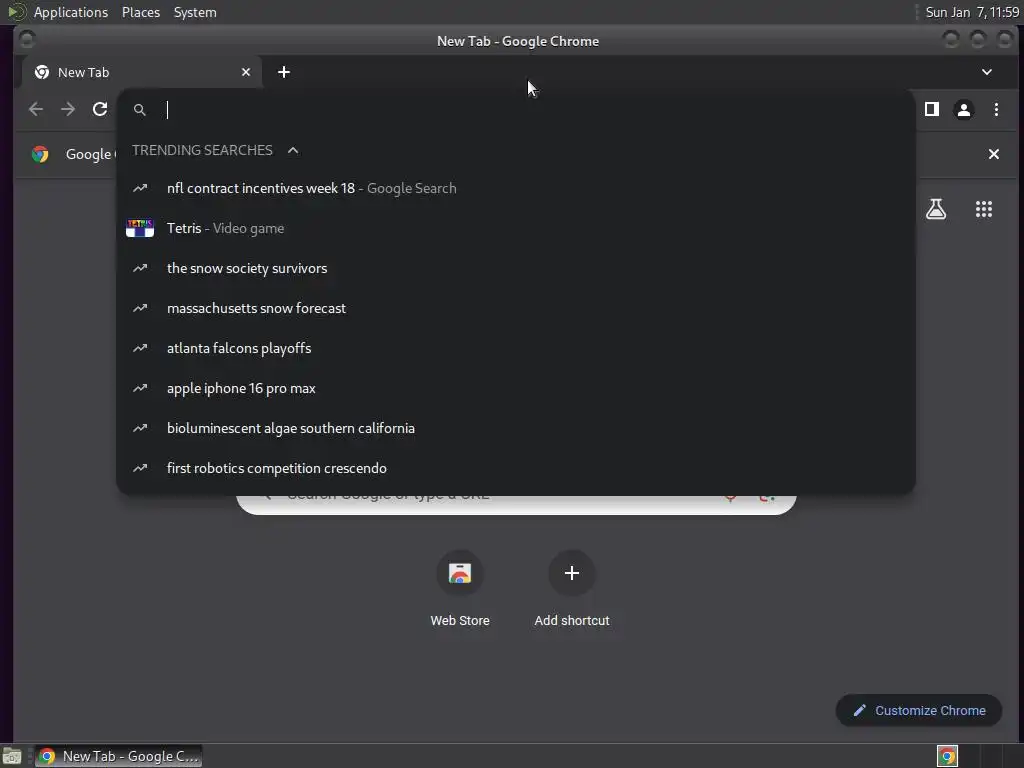This screenshot has height=768, width=1024.
Task: Select bioluminescent algae southern california suggestion
Action: (x=516, y=428)
